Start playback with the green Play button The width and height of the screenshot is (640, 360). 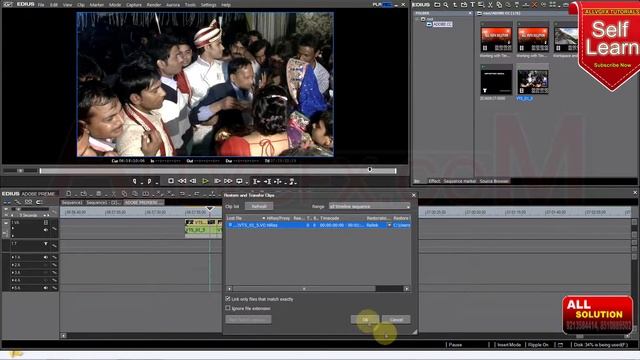coord(205,181)
